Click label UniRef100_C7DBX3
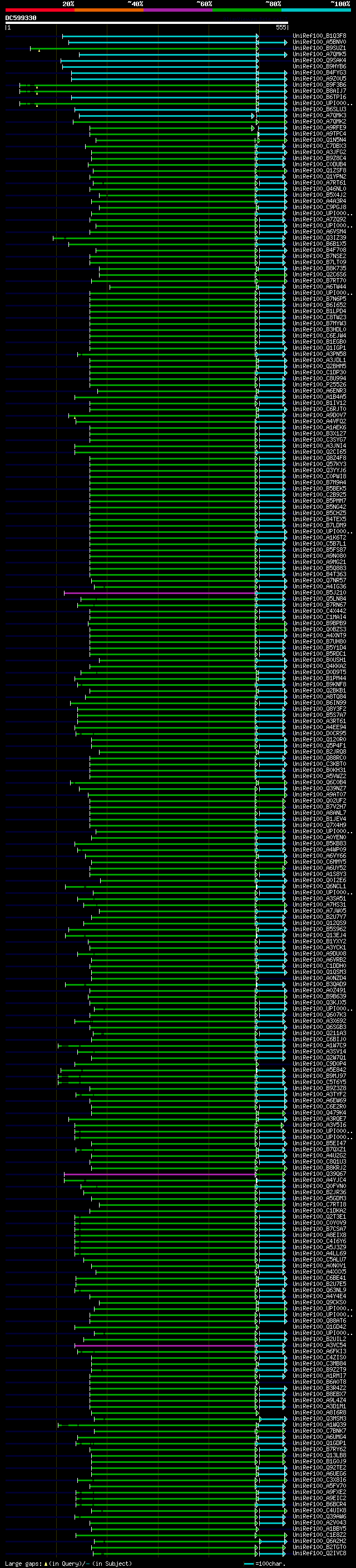The height and width of the screenshot is (1568, 356). click(319, 146)
